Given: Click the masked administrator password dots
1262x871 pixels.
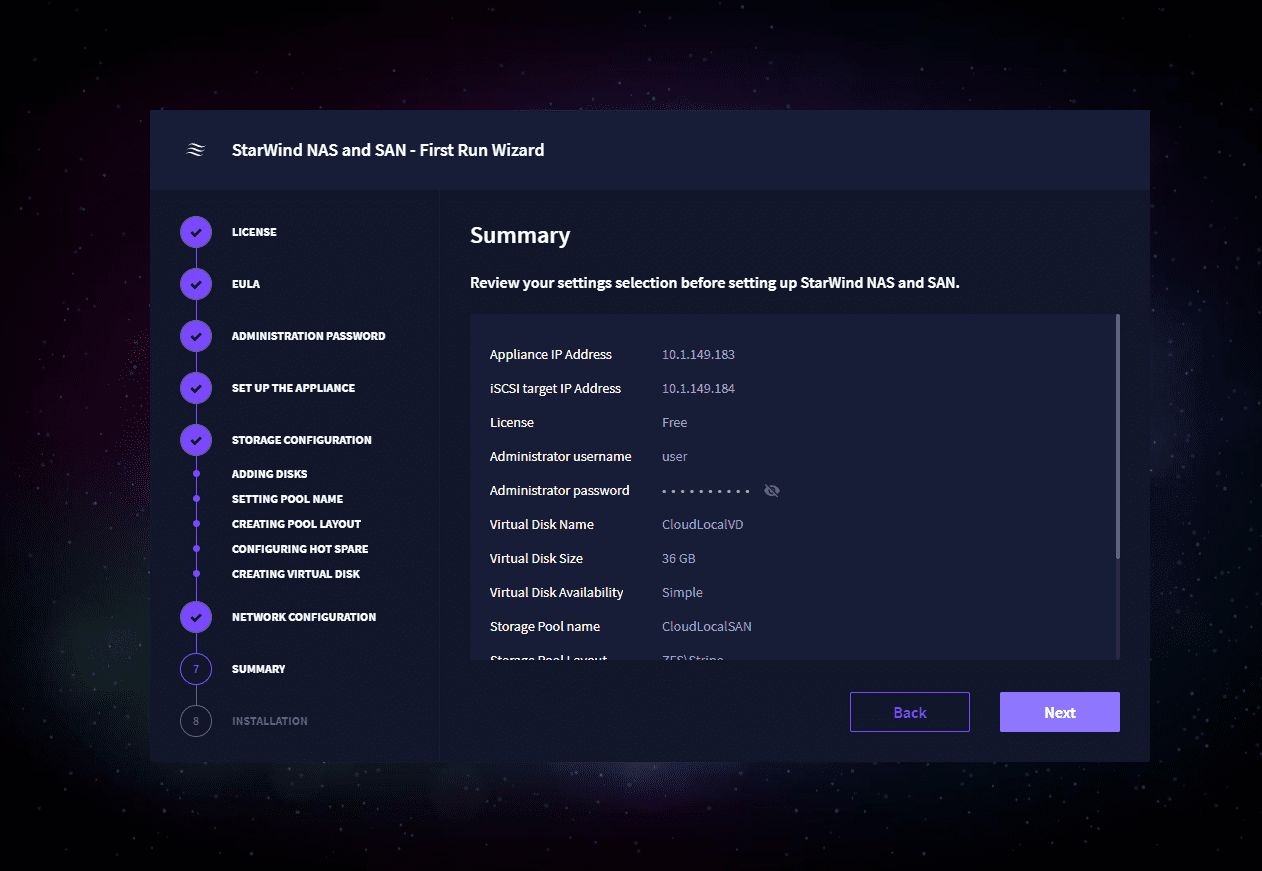Looking at the screenshot, I should pos(706,491).
